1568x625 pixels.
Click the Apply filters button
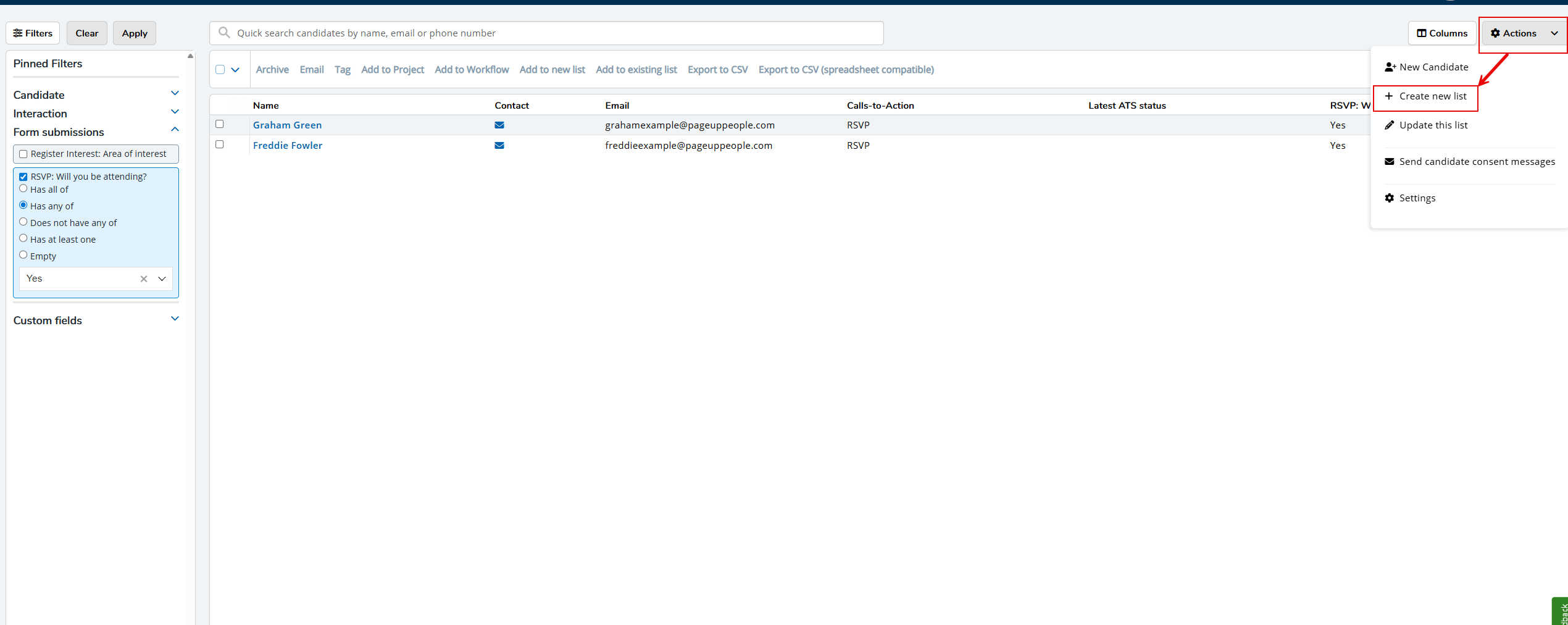(135, 33)
